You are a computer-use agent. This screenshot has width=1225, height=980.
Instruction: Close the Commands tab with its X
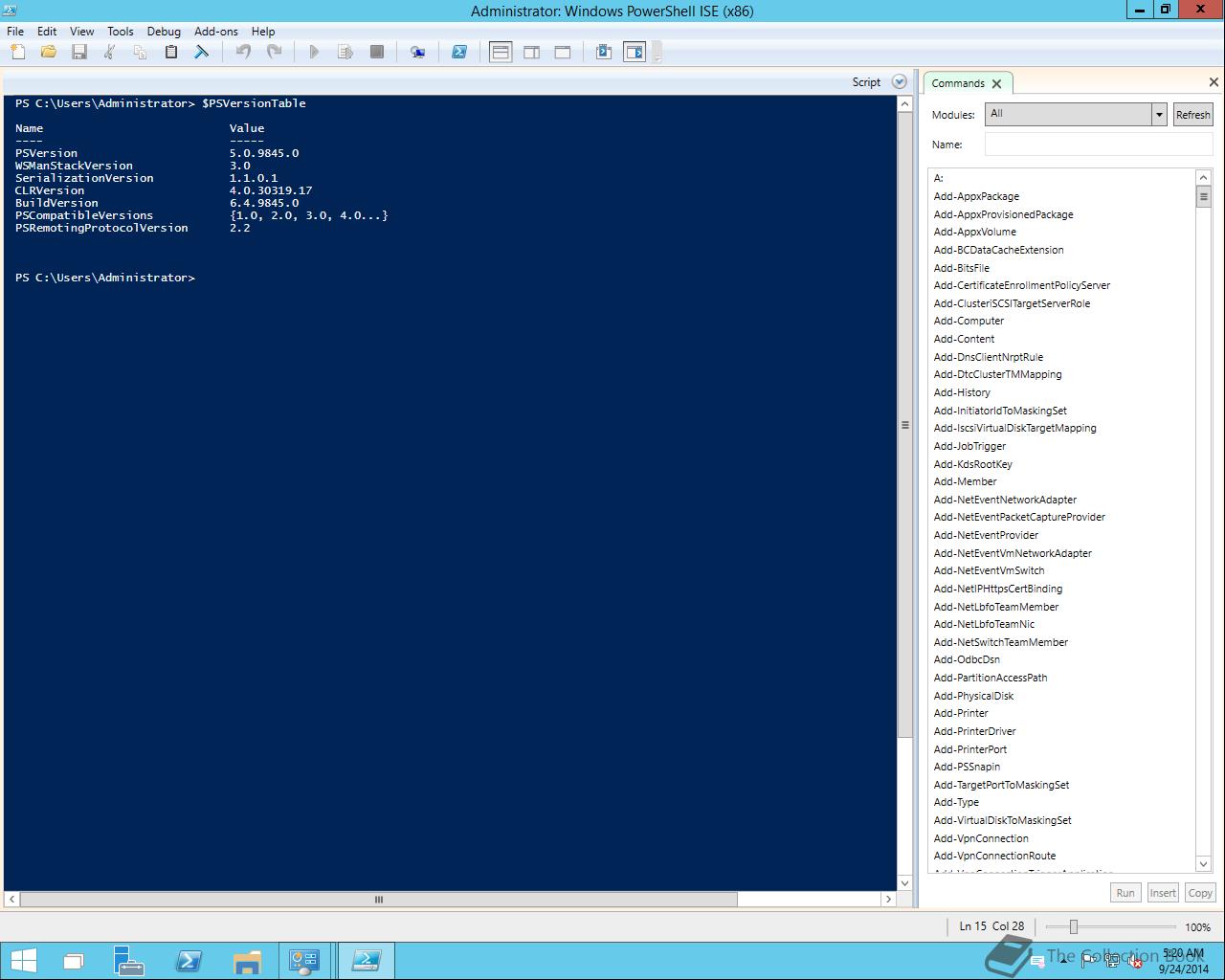coord(996,83)
